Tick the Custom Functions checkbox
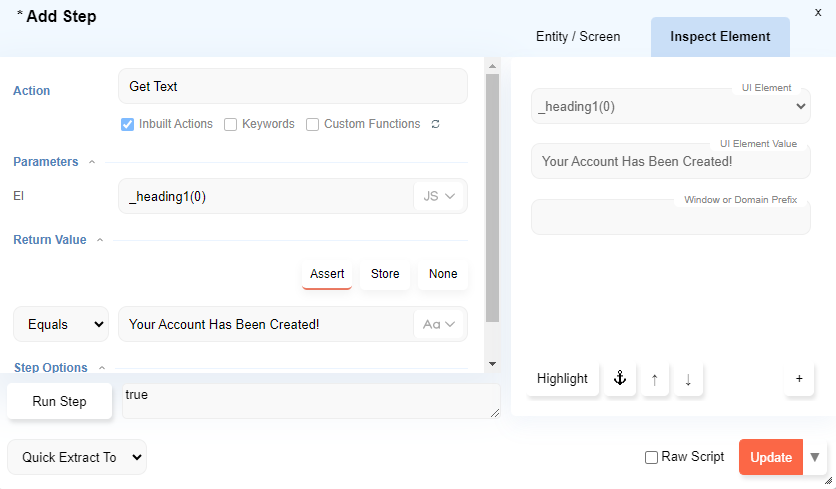 tap(313, 125)
